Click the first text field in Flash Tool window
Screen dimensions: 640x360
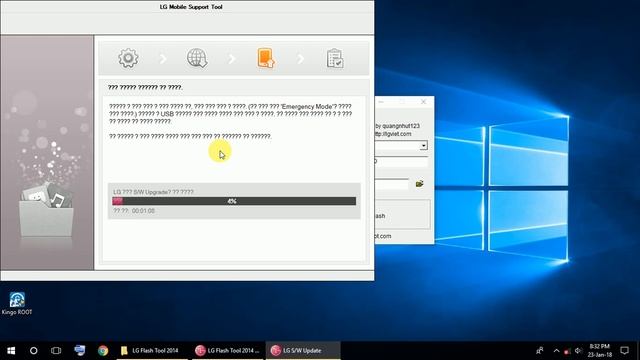401,162
